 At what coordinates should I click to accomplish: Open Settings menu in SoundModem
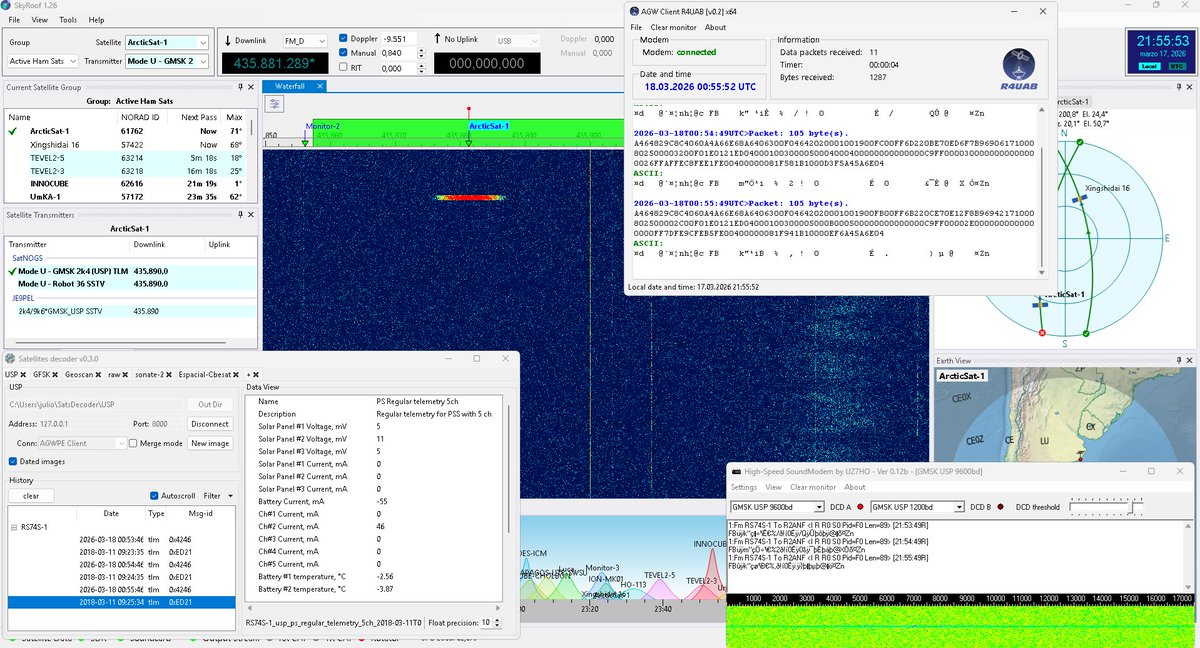tap(744, 488)
